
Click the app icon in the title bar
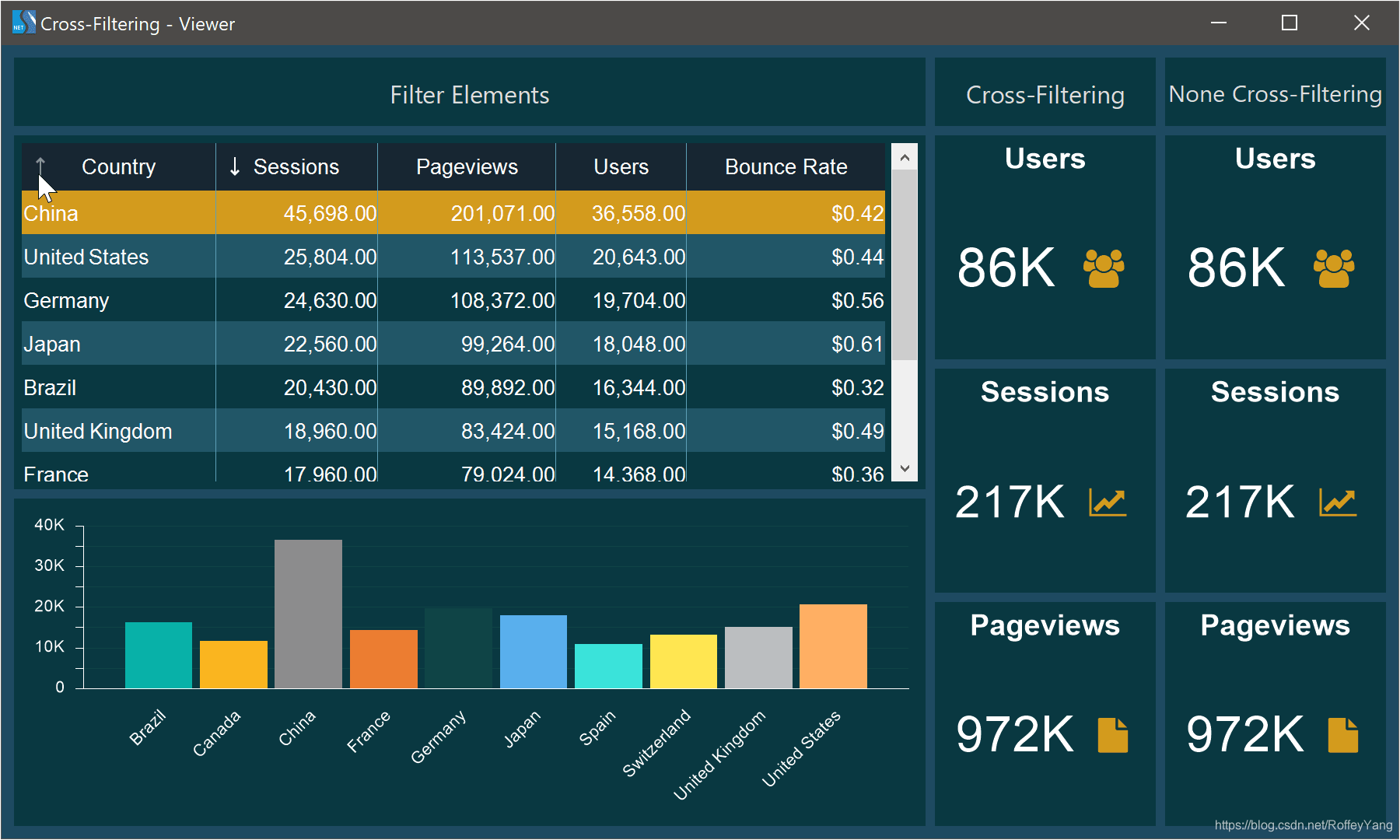[23, 23]
